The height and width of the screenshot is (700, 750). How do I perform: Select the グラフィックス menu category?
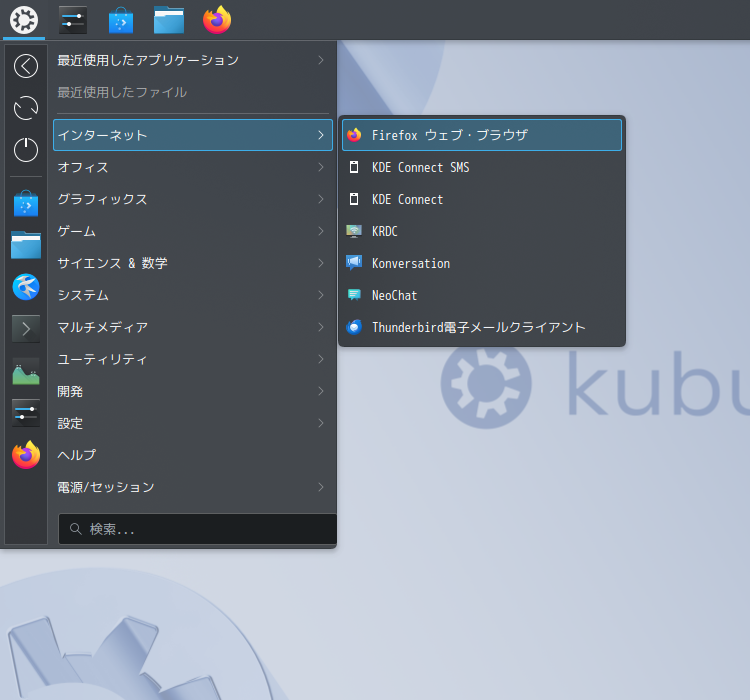click(193, 199)
